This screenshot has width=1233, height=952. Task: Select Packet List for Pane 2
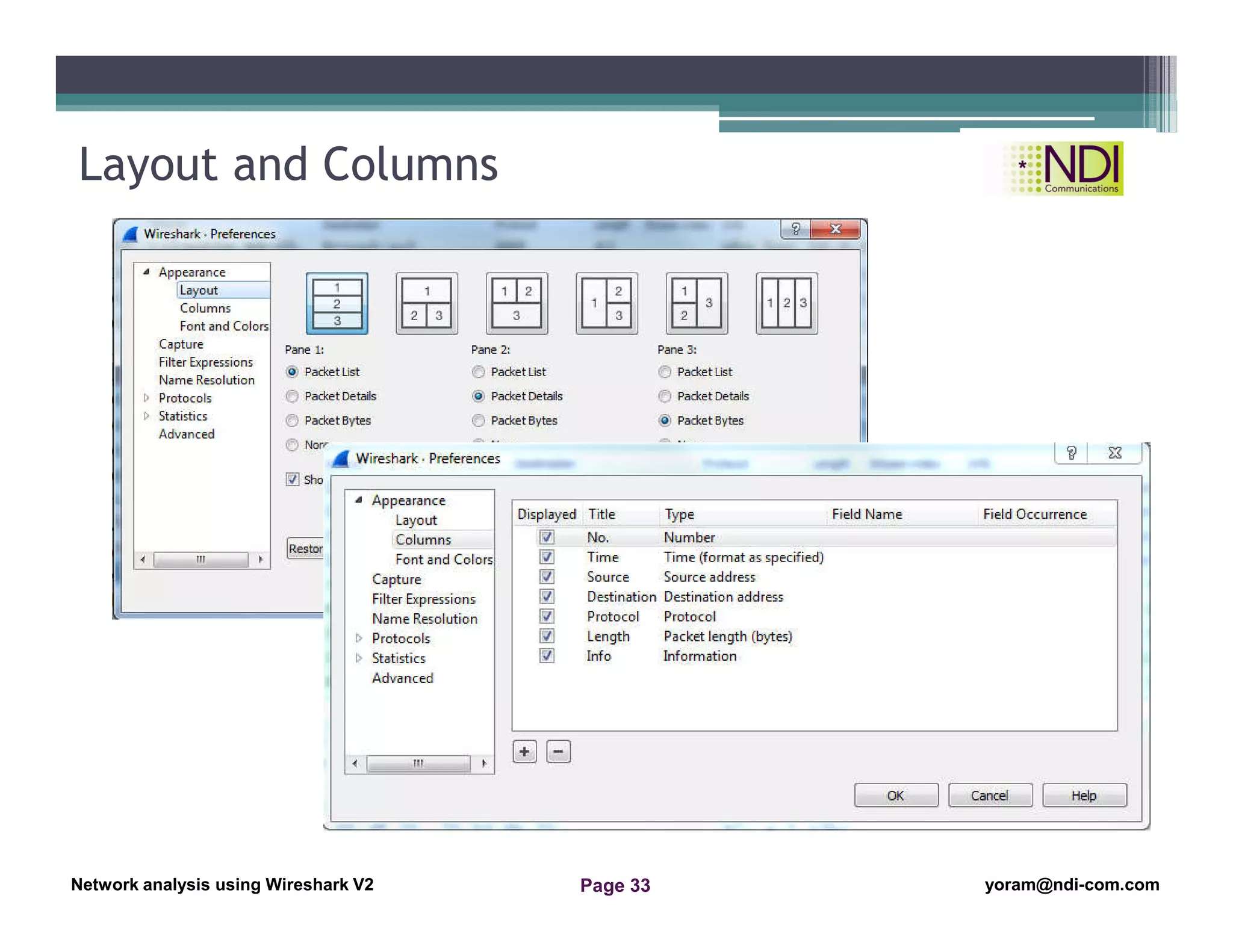point(479,372)
